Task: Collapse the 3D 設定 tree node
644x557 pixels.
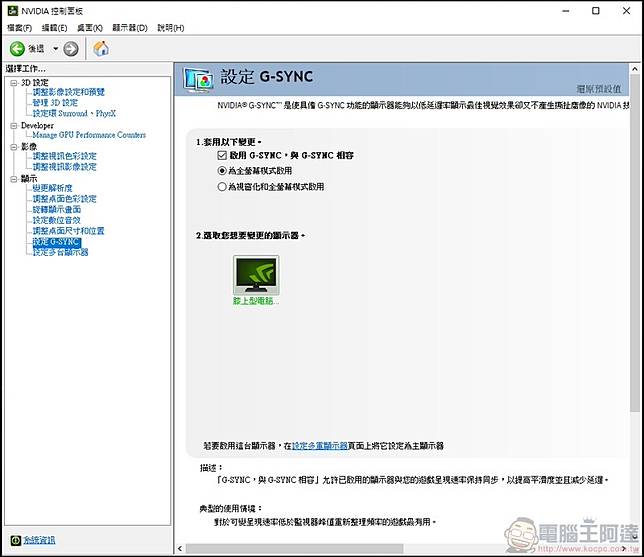Action: coord(14,83)
